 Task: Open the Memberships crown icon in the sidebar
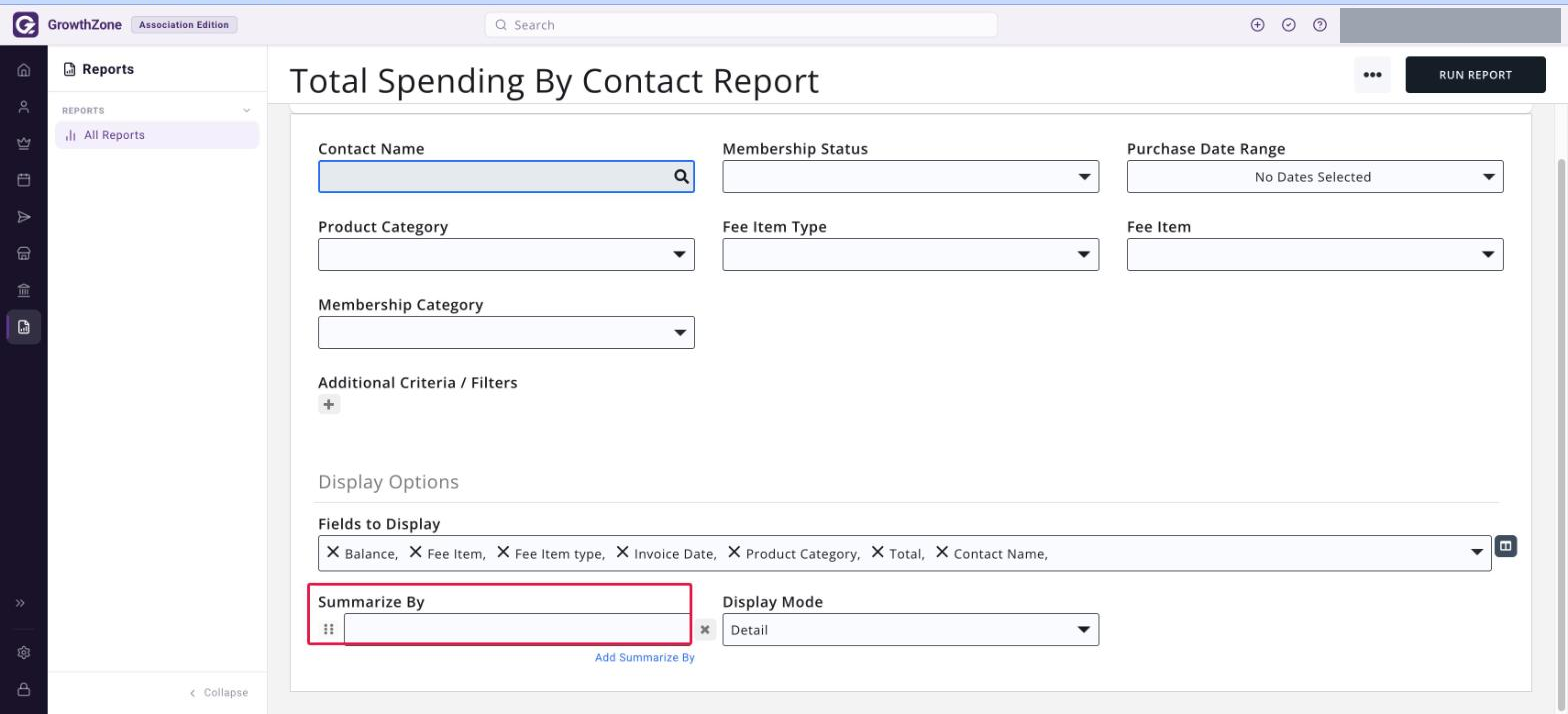(24, 144)
